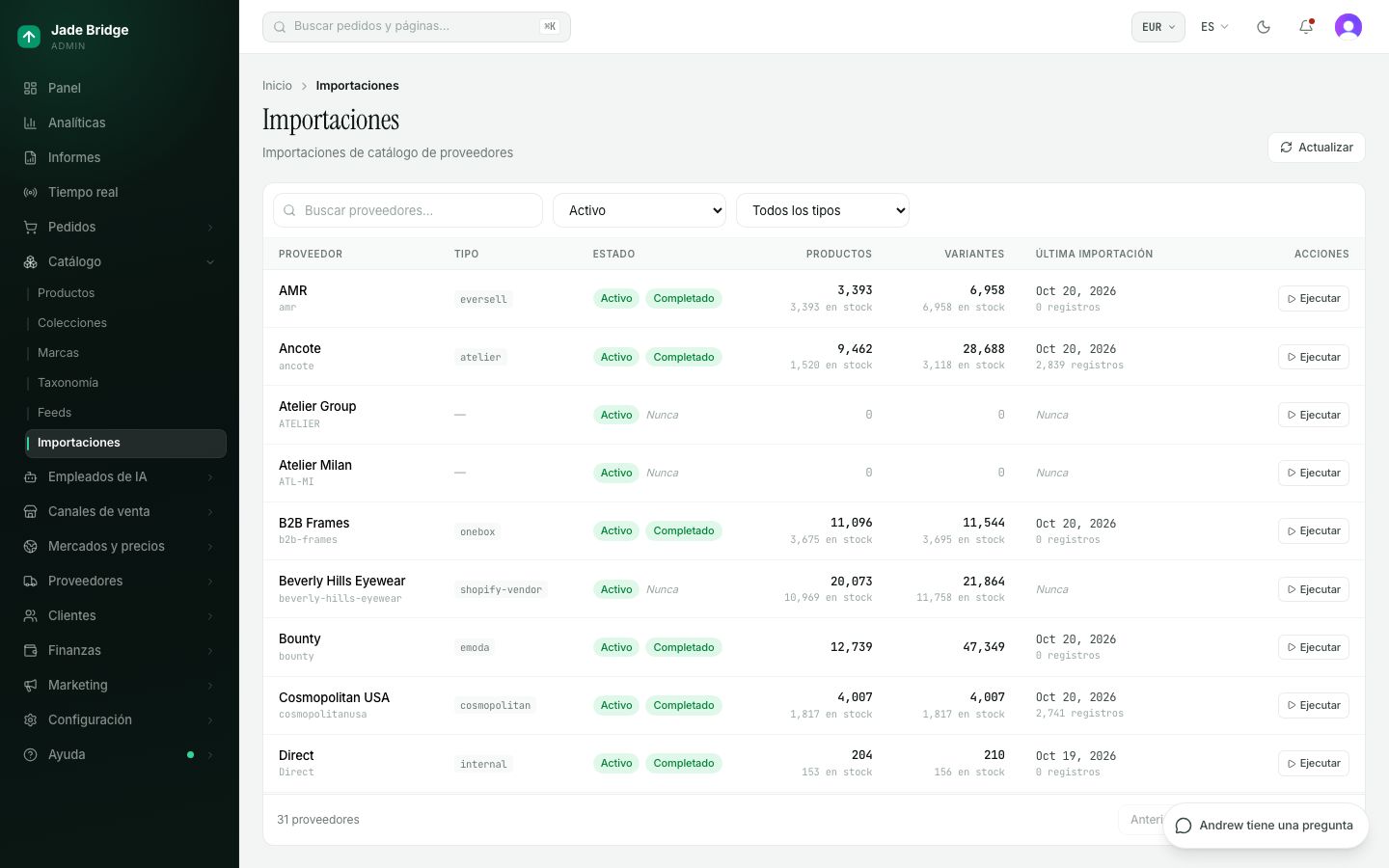Viewport: 1389px width, 868px height.
Task: Click Ejecutar for Bounty provider
Action: click(1313, 647)
